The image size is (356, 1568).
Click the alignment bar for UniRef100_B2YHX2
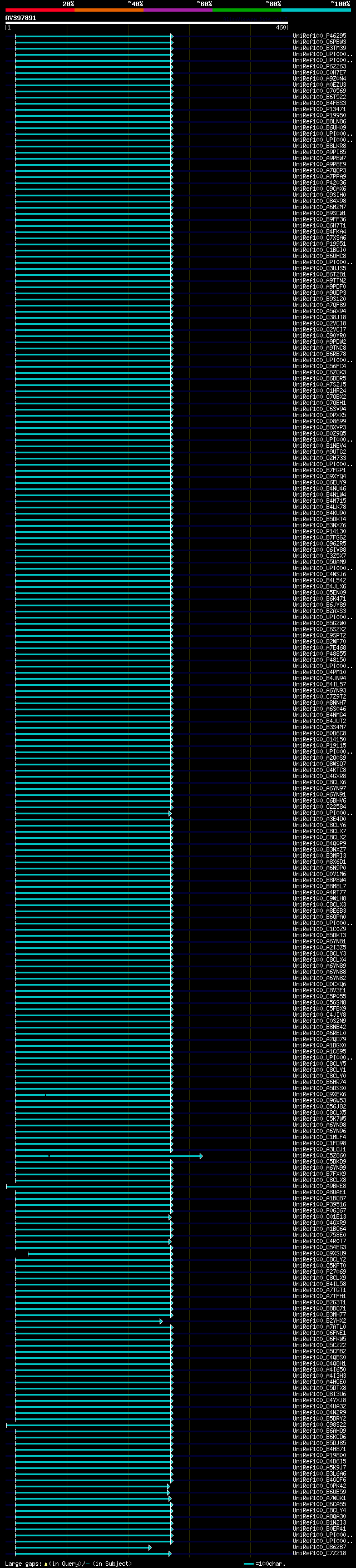89,1320
